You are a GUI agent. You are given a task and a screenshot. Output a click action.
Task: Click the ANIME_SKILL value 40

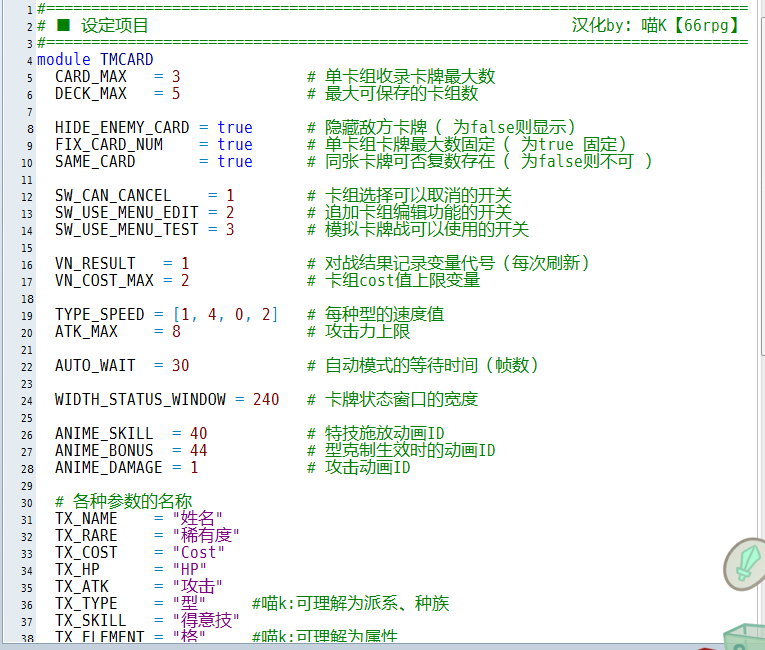pos(199,434)
